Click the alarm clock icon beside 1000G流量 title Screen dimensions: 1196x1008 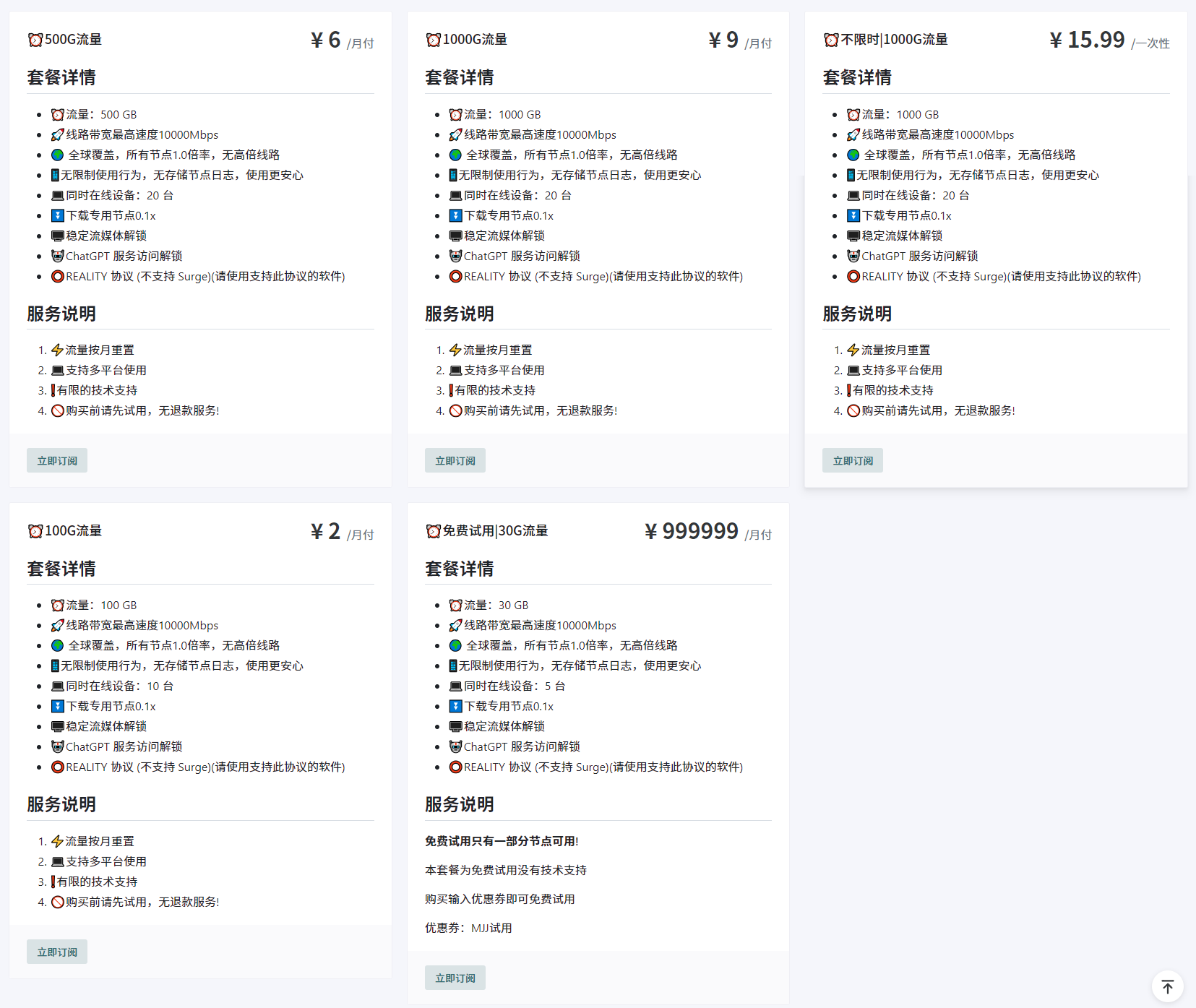tap(433, 40)
